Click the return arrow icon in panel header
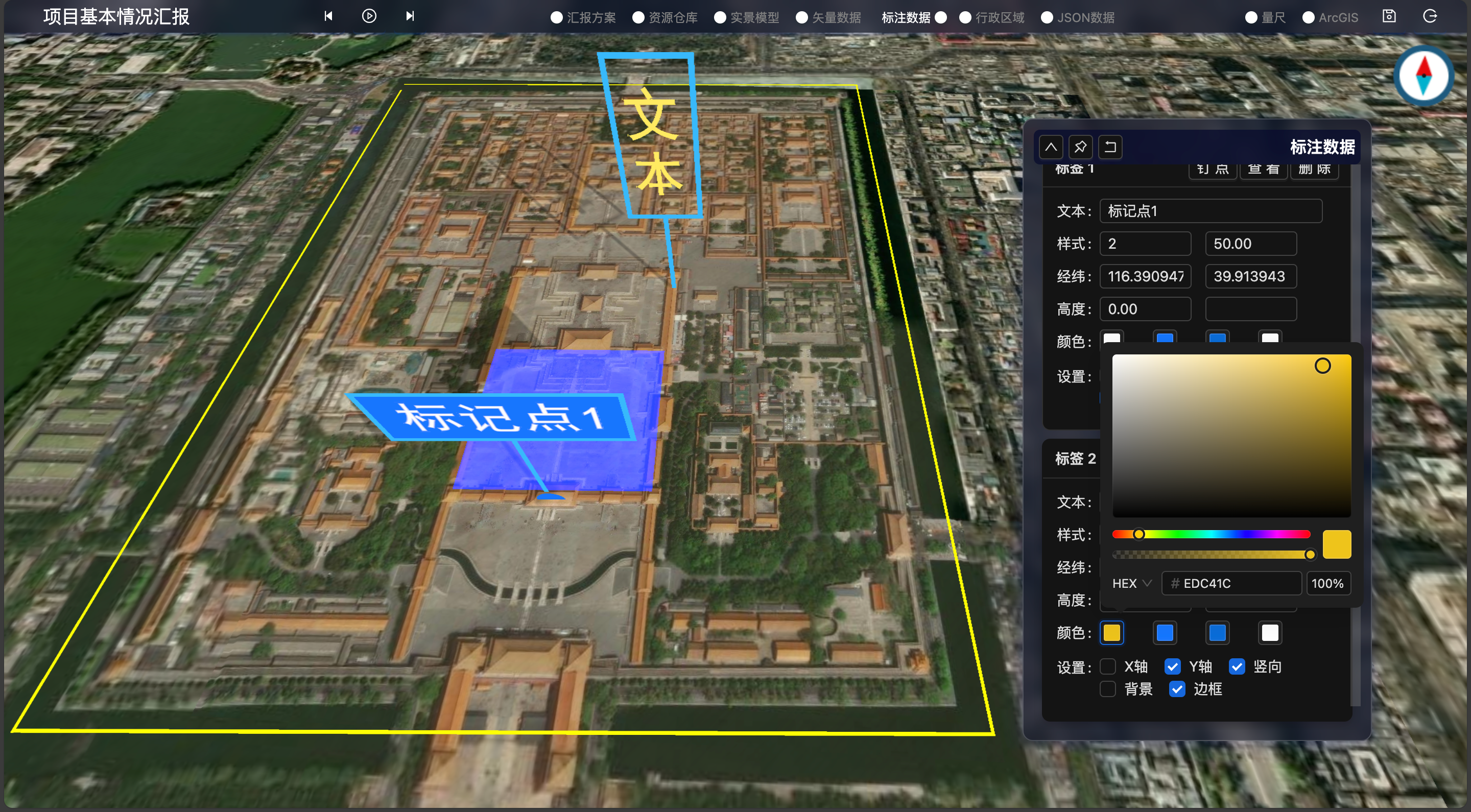Screen dimensions: 1471x812 pyautogui.click(x=1110, y=147)
